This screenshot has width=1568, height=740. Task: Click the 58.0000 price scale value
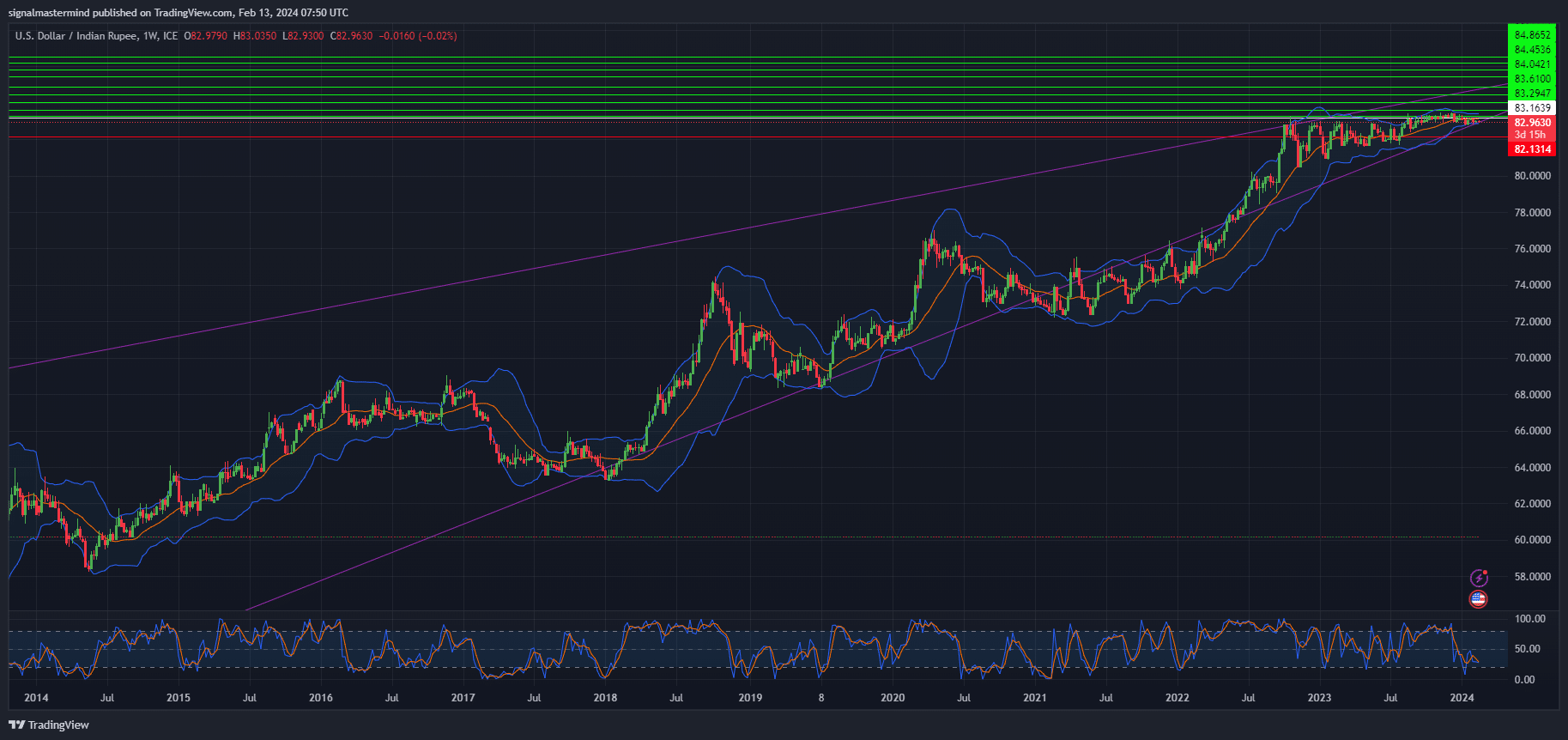pyautogui.click(x=1532, y=577)
